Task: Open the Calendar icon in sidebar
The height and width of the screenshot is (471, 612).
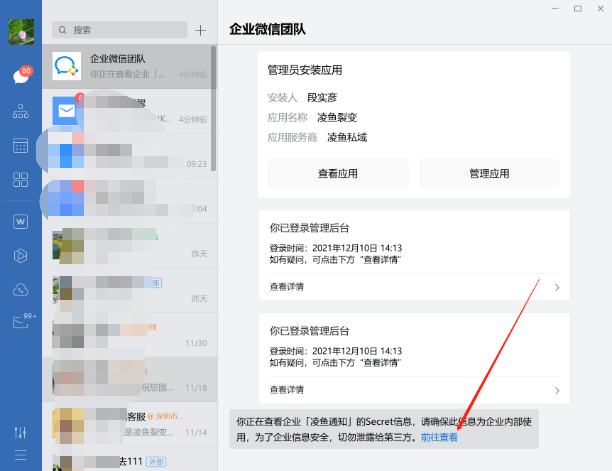Action: (20, 146)
